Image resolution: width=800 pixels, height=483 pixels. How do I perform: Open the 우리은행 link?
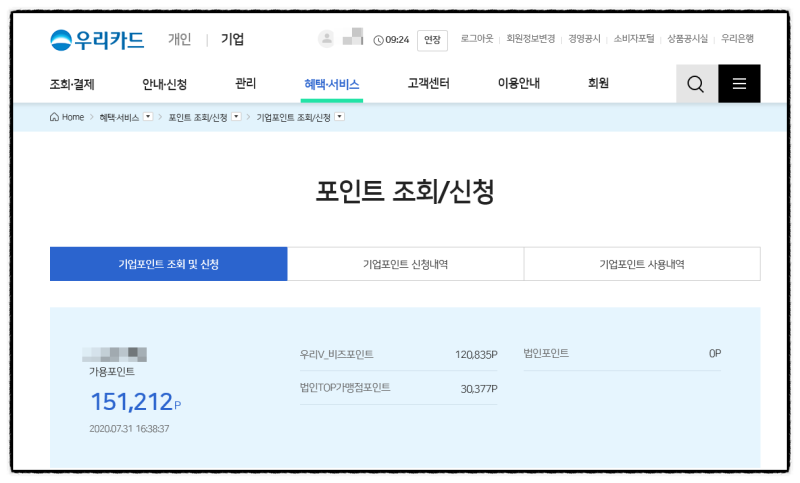pos(737,39)
